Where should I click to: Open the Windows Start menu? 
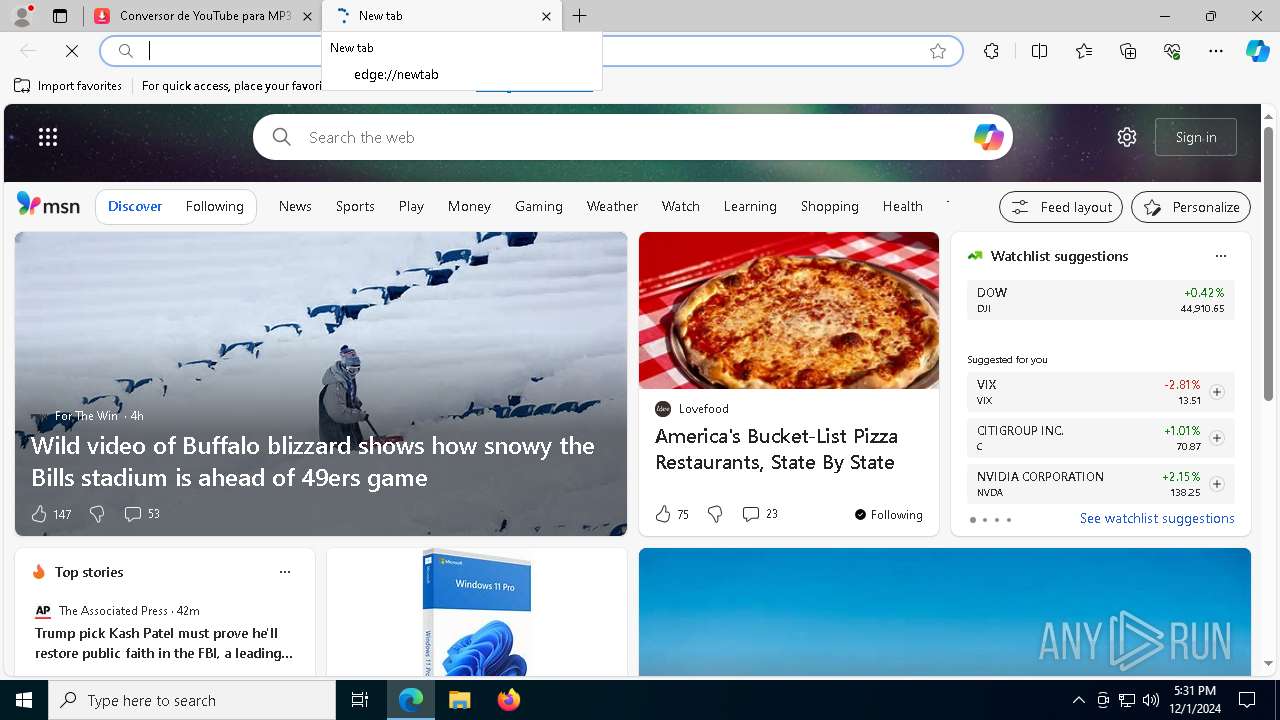[24, 700]
